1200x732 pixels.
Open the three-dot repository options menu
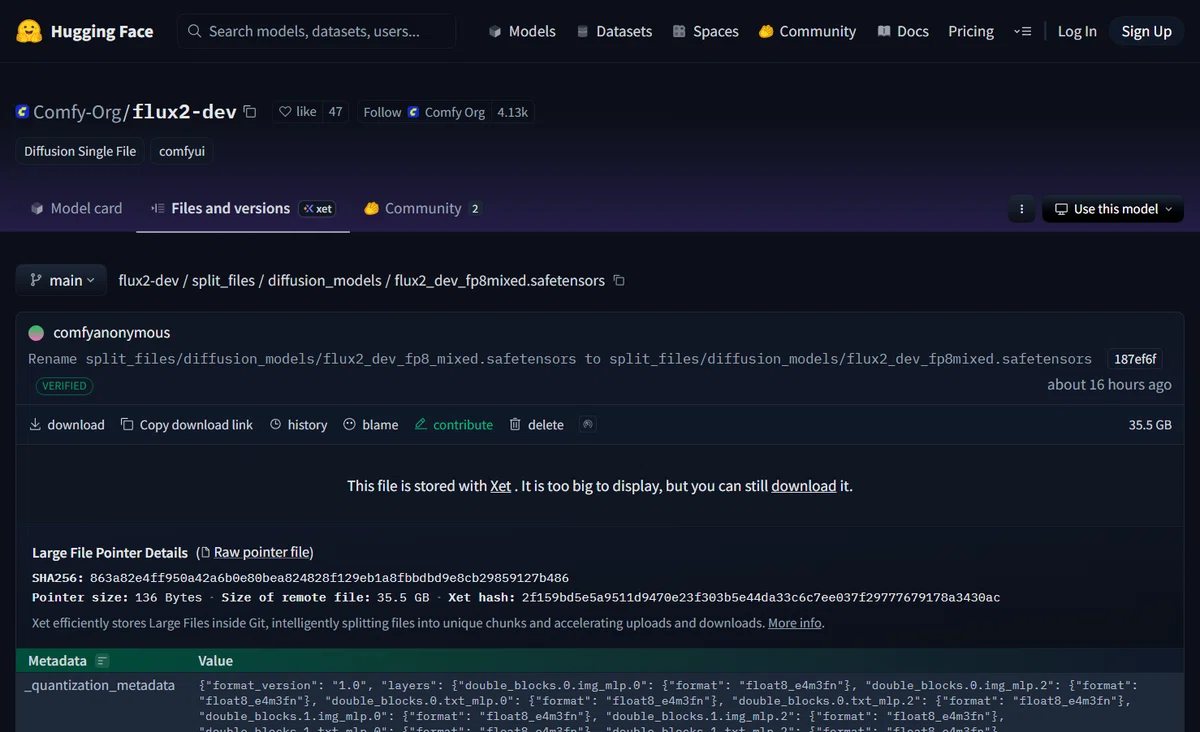tap(1021, 209)
